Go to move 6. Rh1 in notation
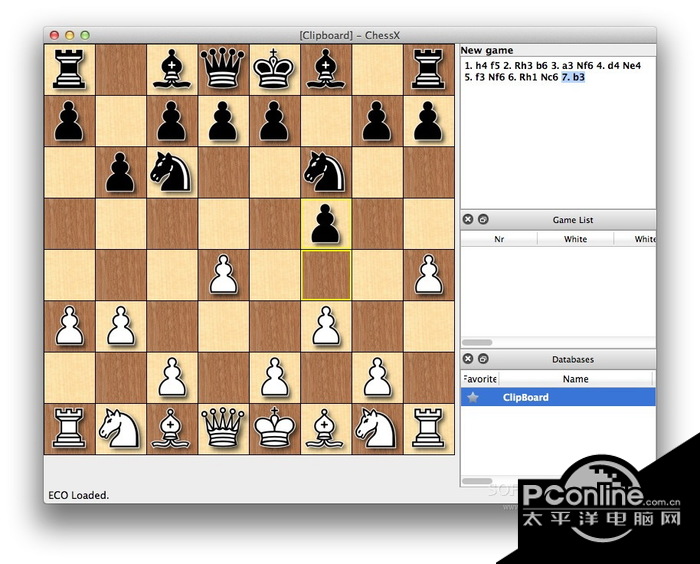 point(523,77)
